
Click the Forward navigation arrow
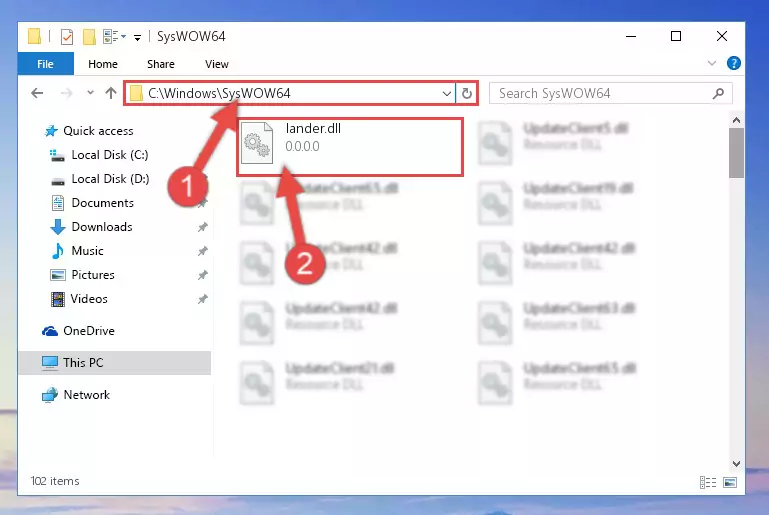(x=66, y=93)
